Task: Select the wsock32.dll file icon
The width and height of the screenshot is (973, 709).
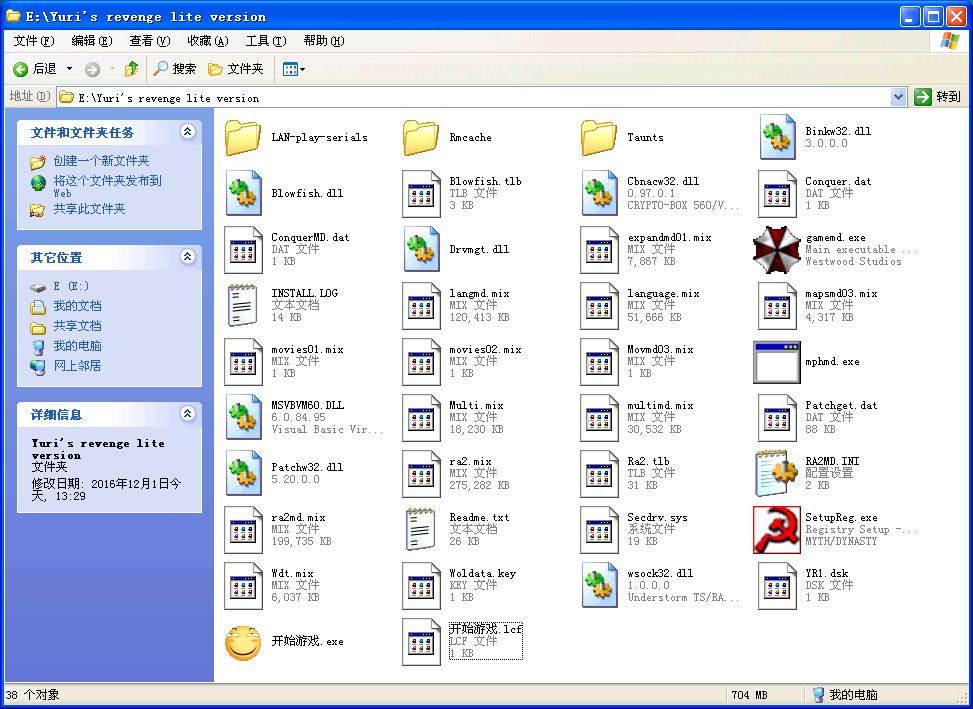Action: coord(599,585)
